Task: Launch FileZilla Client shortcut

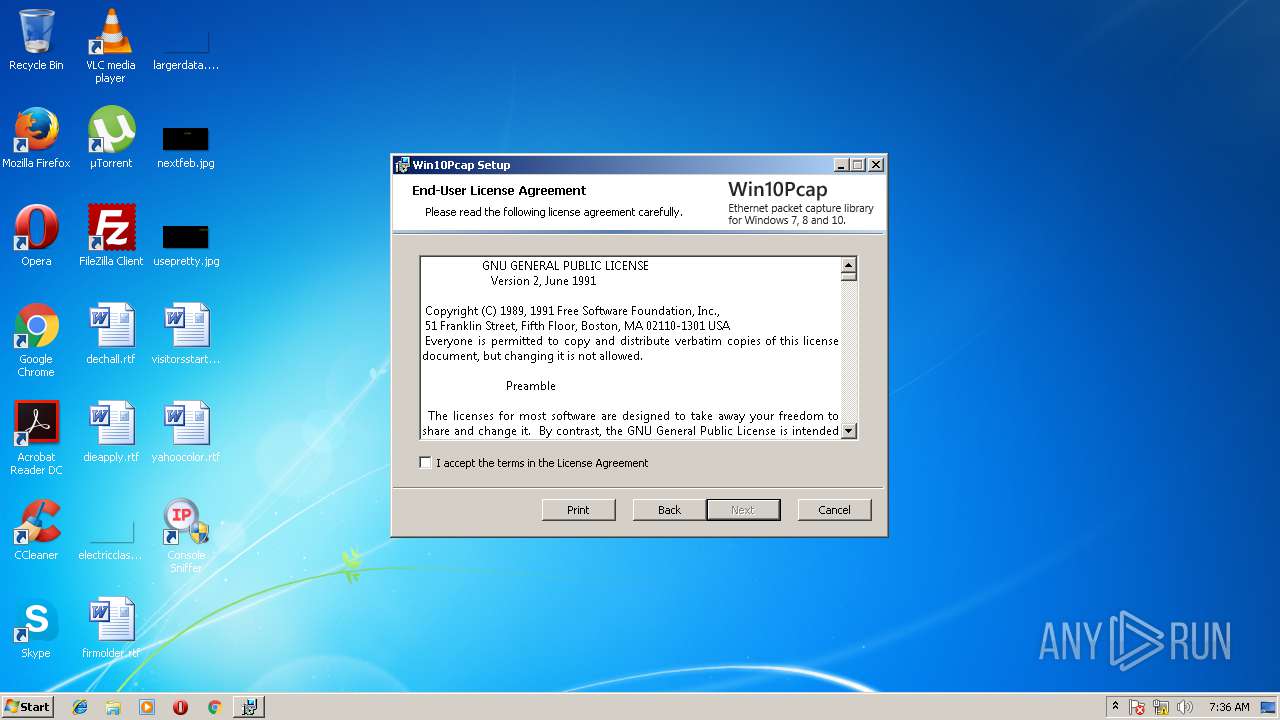Action: pyautogui.click(x=110, y=236)
